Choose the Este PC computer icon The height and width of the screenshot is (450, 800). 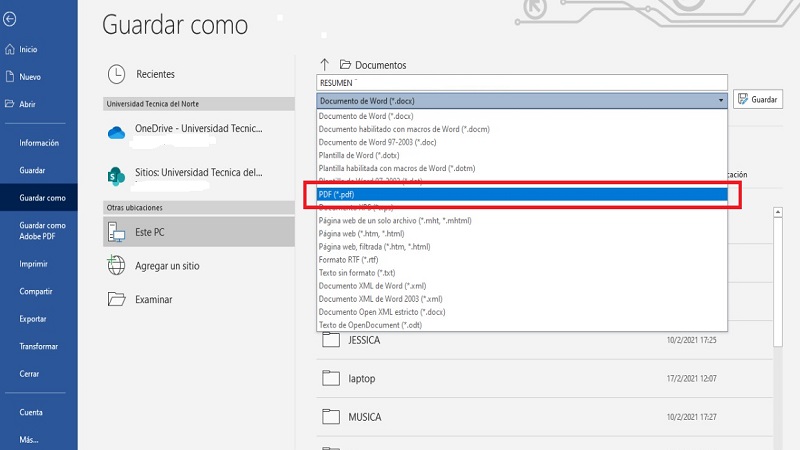[x=116, y=232]
